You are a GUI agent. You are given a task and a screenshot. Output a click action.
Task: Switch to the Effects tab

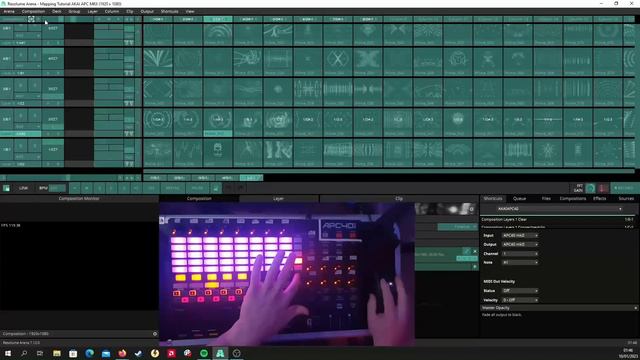(x=600, y=198)
